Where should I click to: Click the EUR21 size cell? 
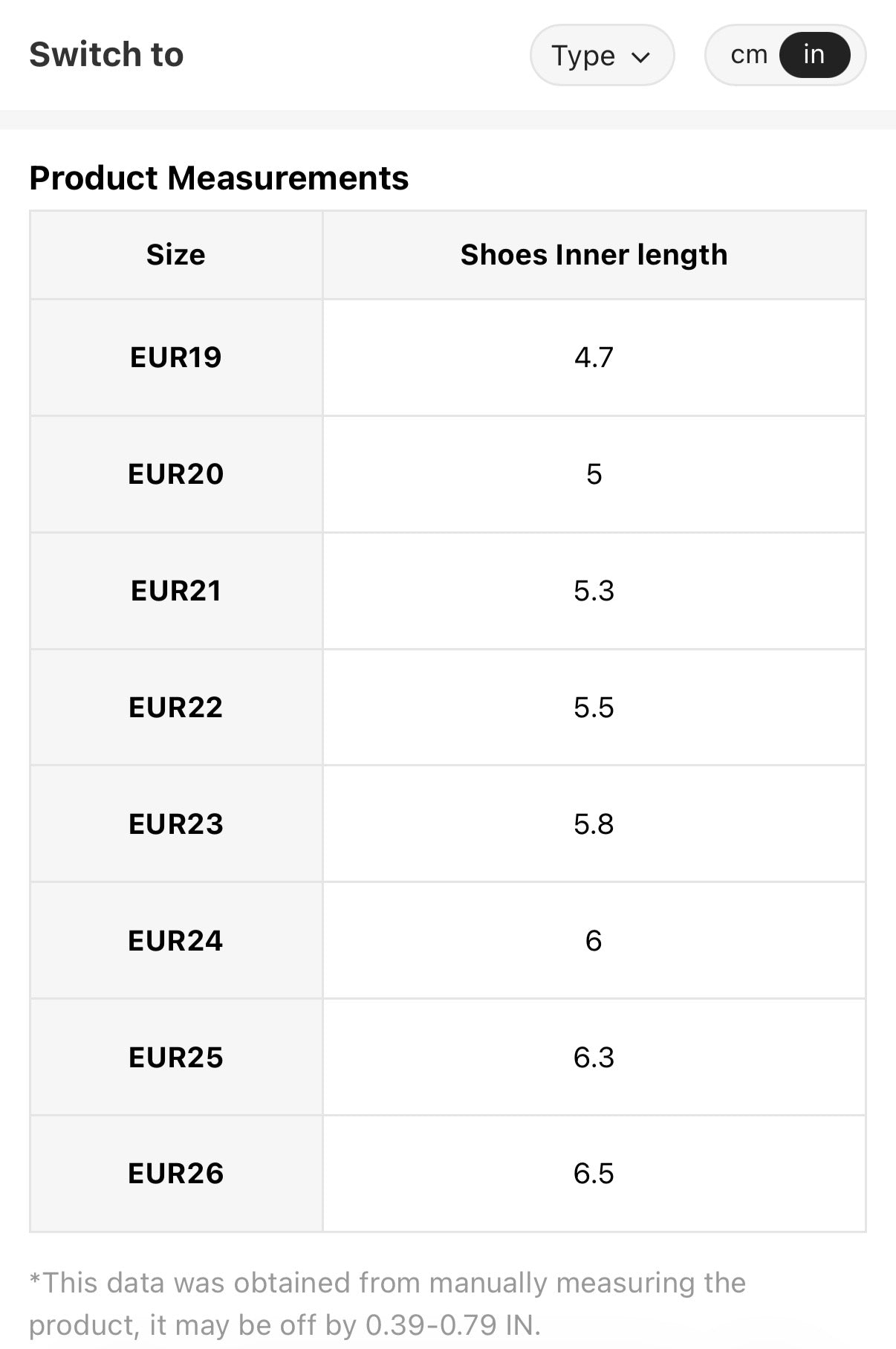(175, 591)
